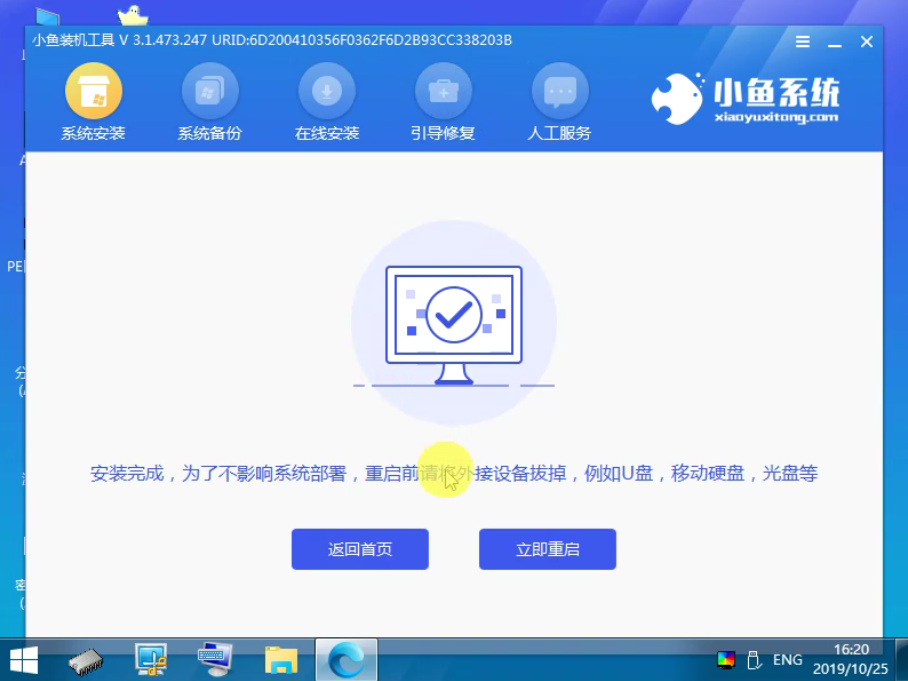Open the Windows Start menu

22,660
